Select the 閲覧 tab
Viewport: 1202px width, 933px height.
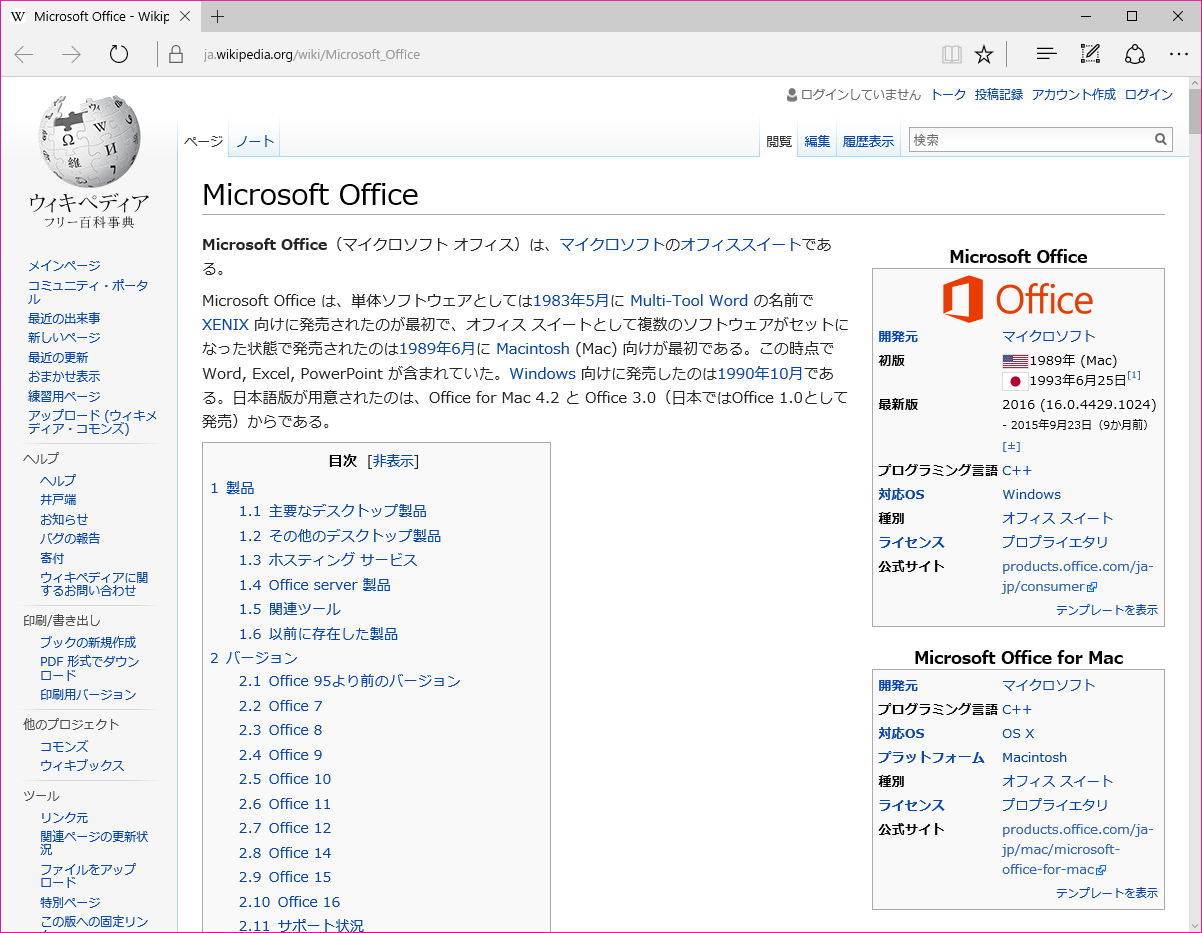779,142
